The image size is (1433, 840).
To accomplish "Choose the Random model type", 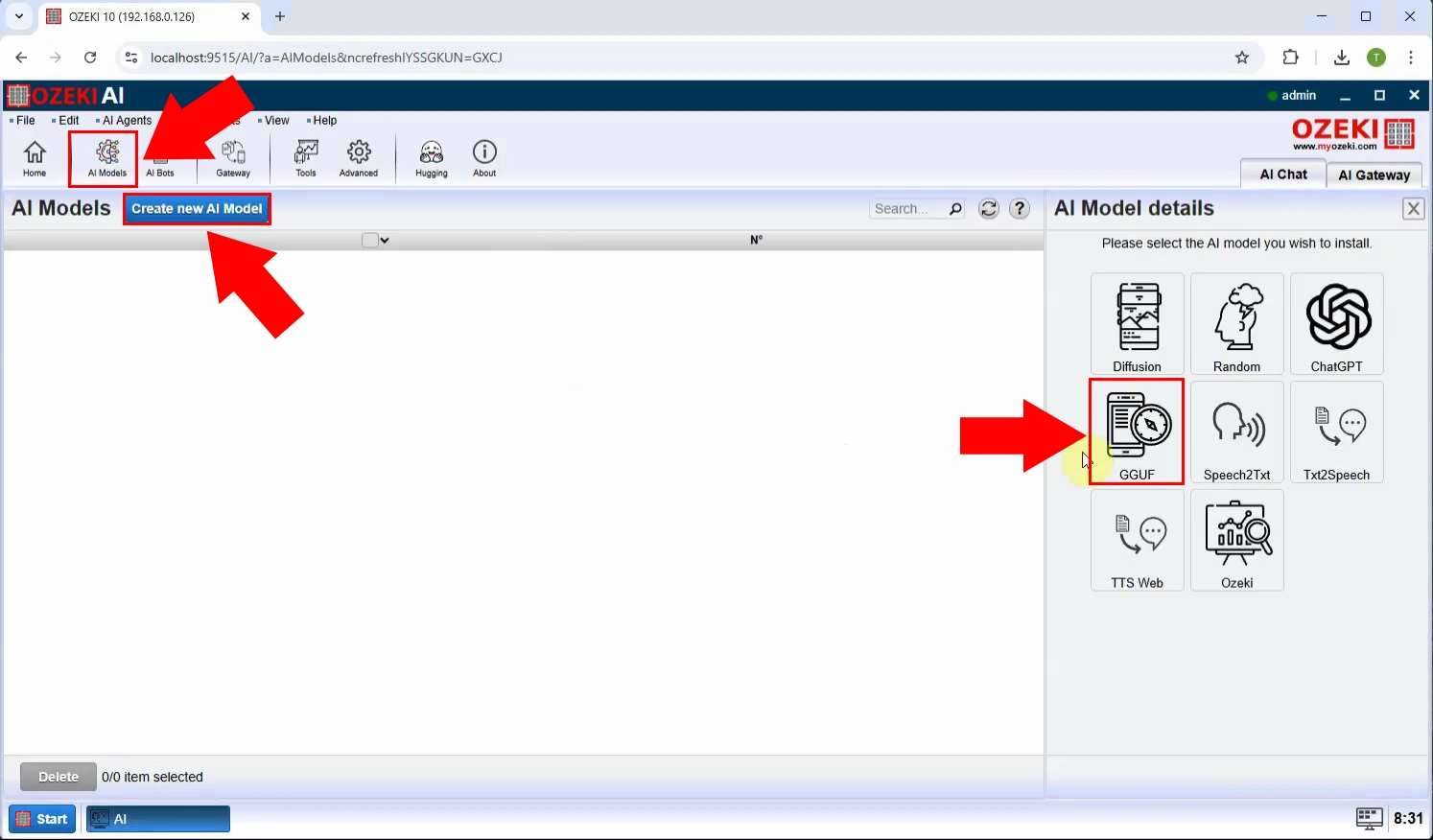I will pyautogui.click(x=1236, y=324).
